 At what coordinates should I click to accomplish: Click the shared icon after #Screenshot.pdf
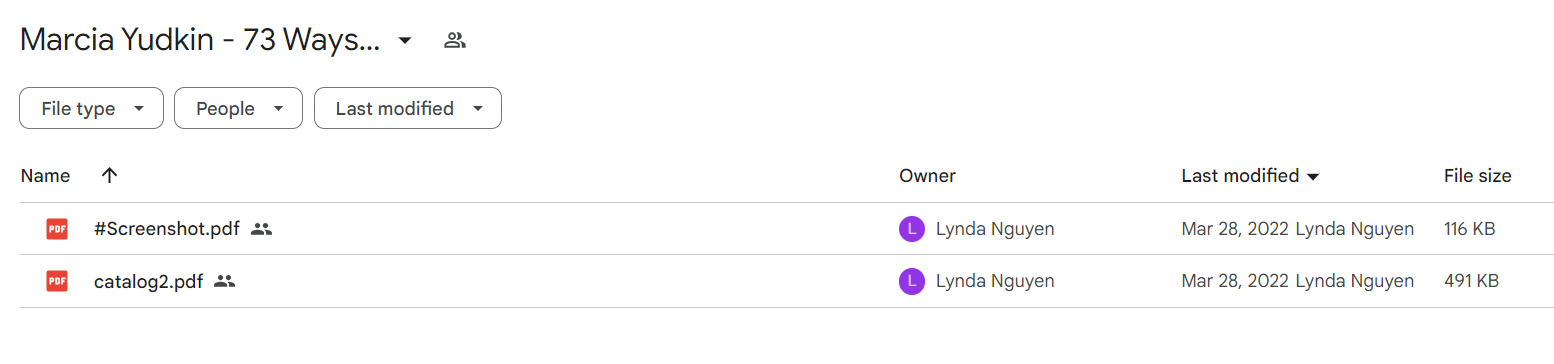pos(261,229)
